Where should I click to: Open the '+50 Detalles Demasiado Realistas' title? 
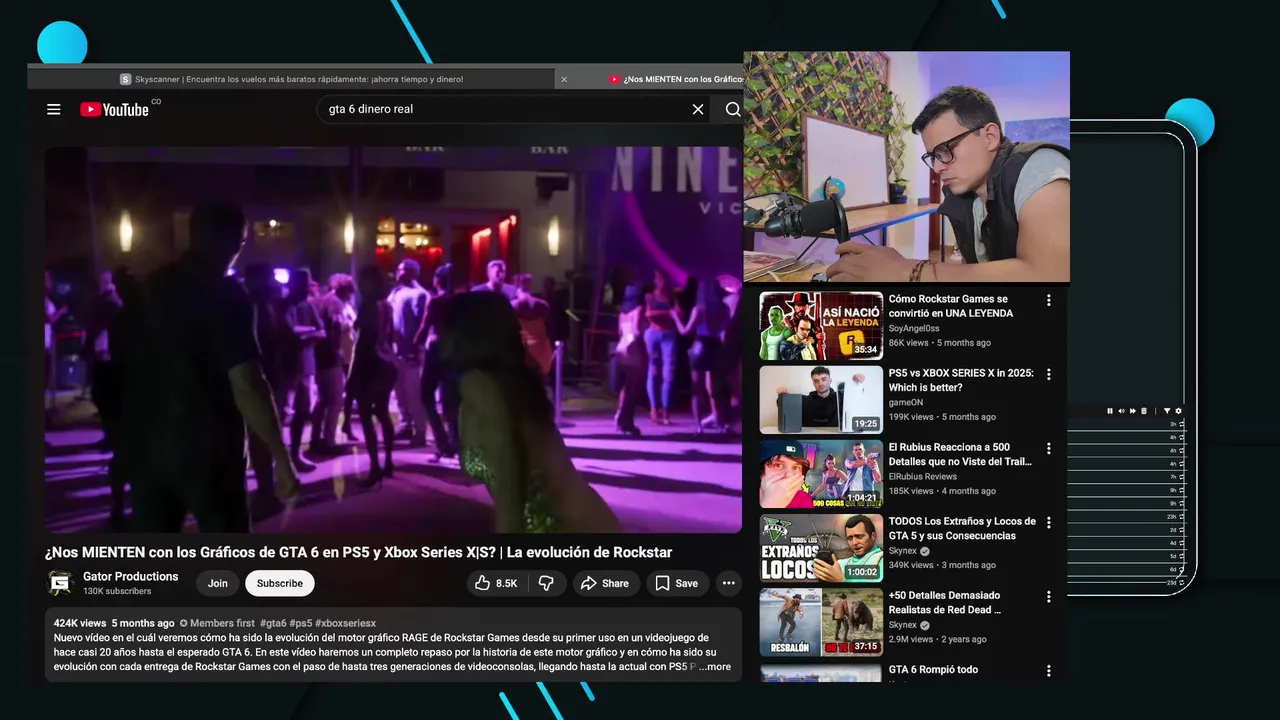point(945,602)
